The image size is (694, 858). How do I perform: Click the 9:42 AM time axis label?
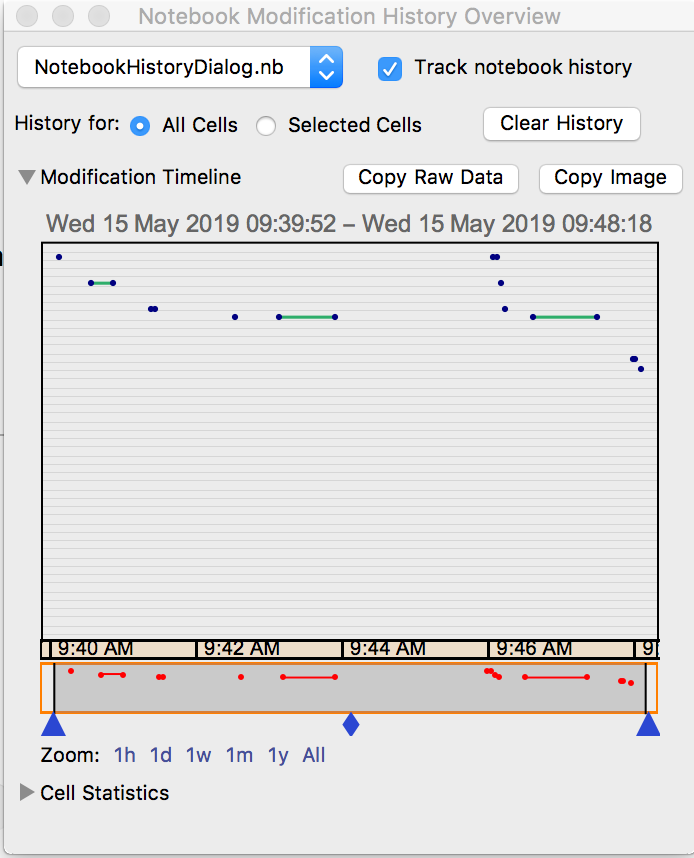242,649
